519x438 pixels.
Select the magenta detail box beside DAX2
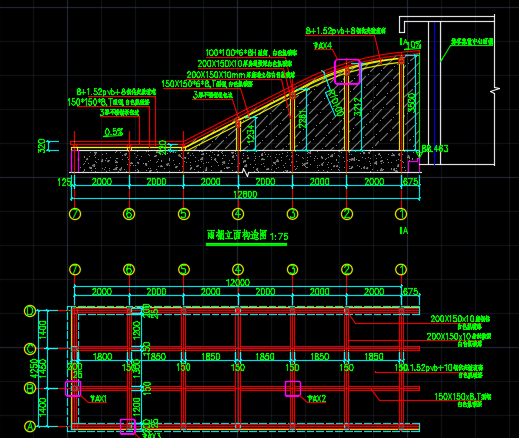293,389
